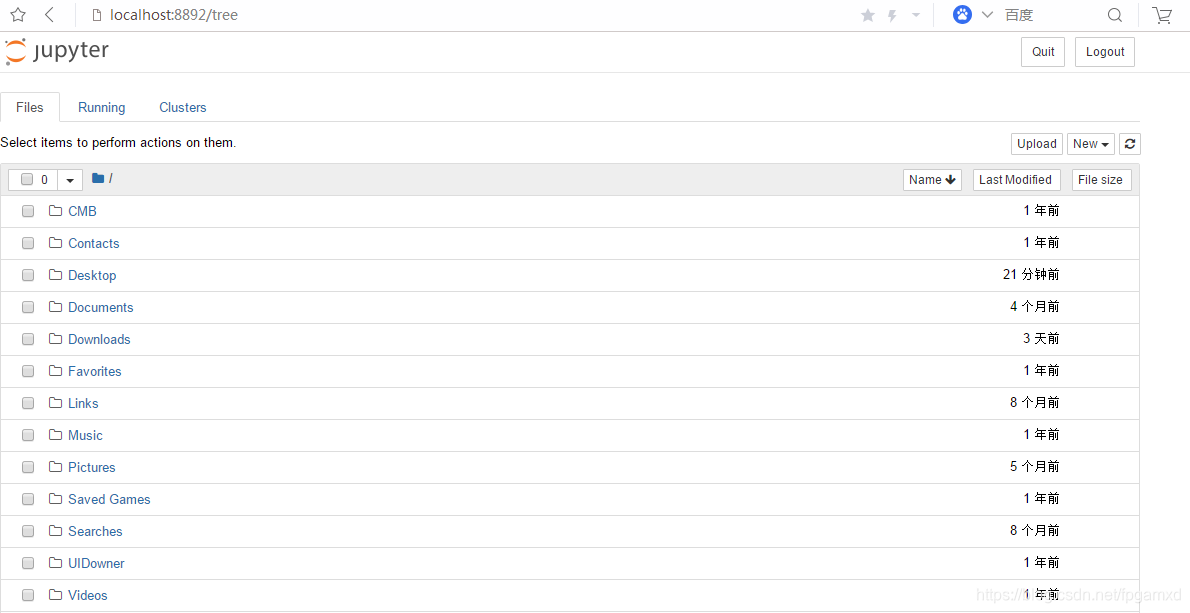Open the Desktop folder link
1190x613 pixels.
(x=92, y=275)
